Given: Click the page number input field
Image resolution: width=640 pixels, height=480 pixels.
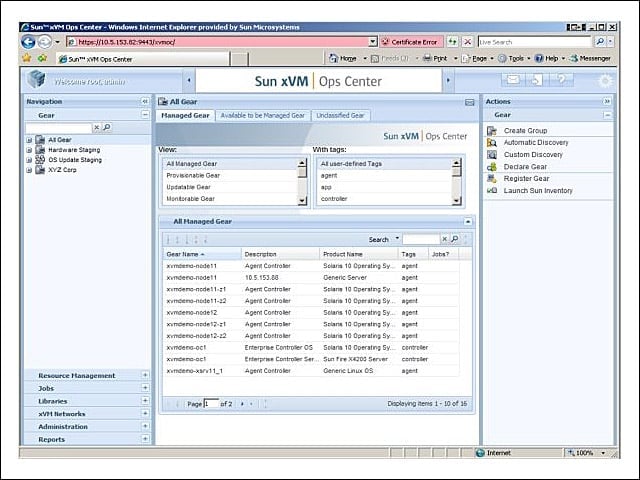Looking at the screenshot, I should [x=211, y=404].
